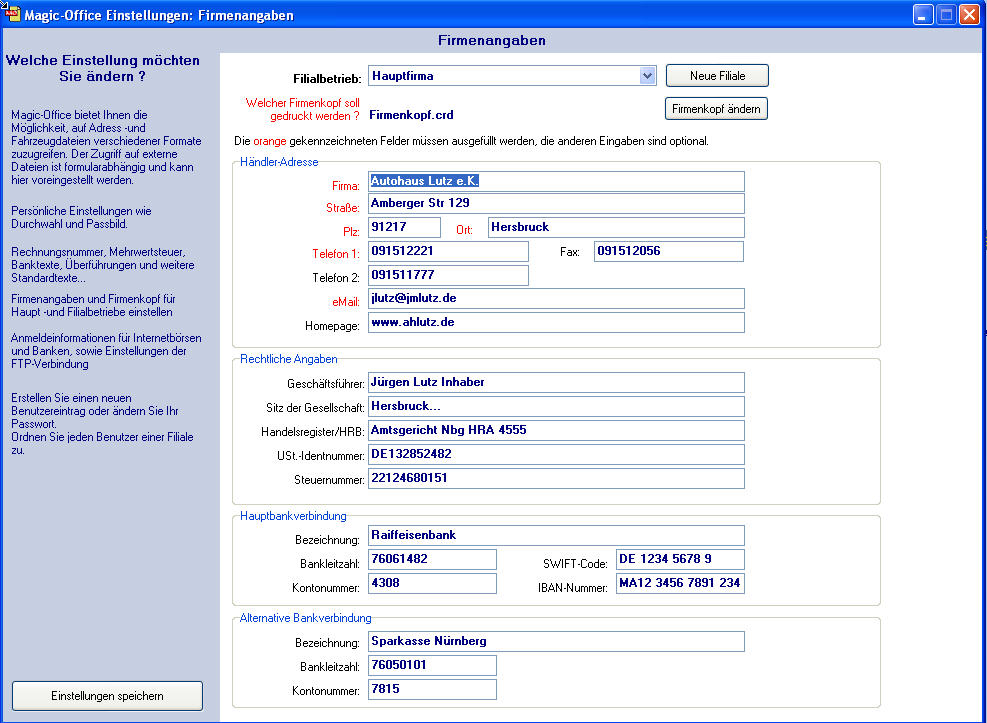The width and height of the screenshot is (987, 723).
Task: Select the Firma field Autohaus Lutz e.K.
Action: click(556, 181)
